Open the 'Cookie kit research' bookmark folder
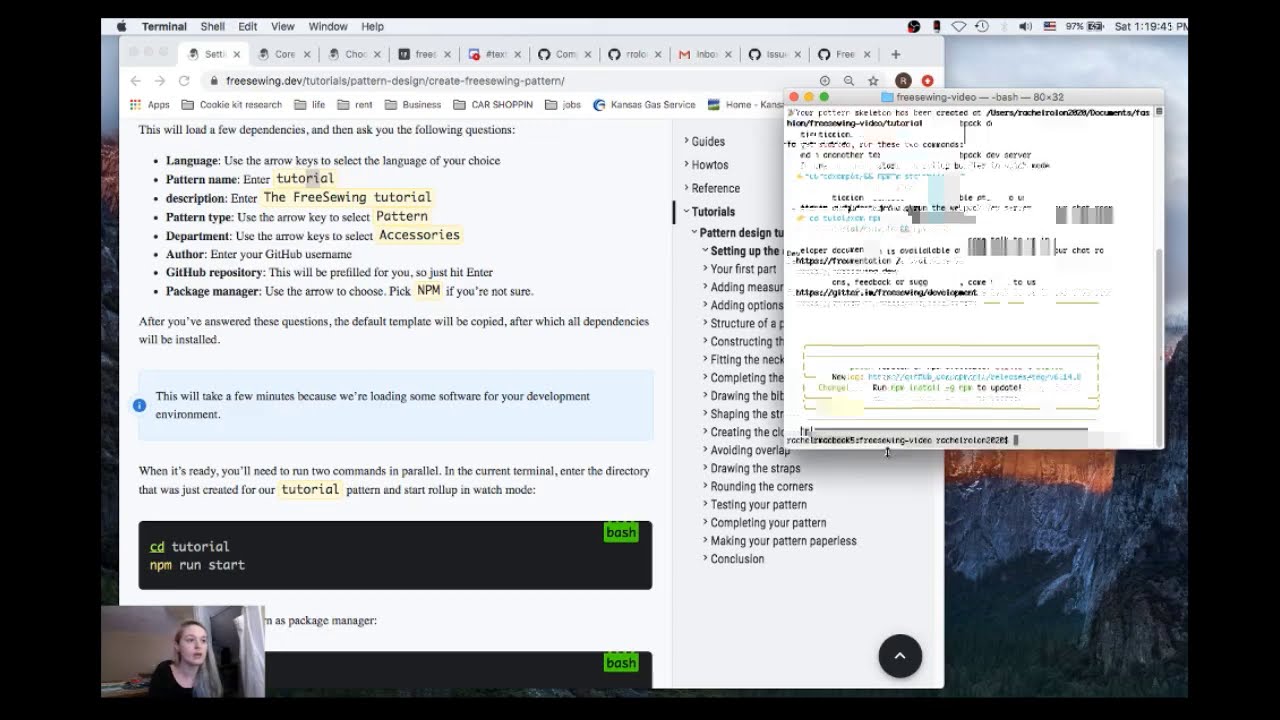The height and width of the screenshot is (720, 1280). [x=231, y=104]
